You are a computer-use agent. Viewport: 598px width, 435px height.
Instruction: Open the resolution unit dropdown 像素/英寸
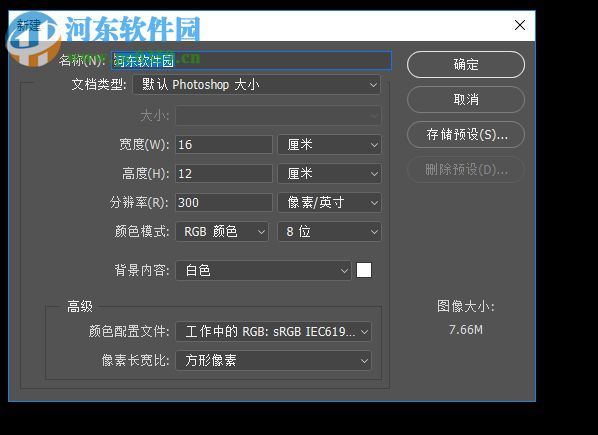pyautogui.click(x=330, y=202)
